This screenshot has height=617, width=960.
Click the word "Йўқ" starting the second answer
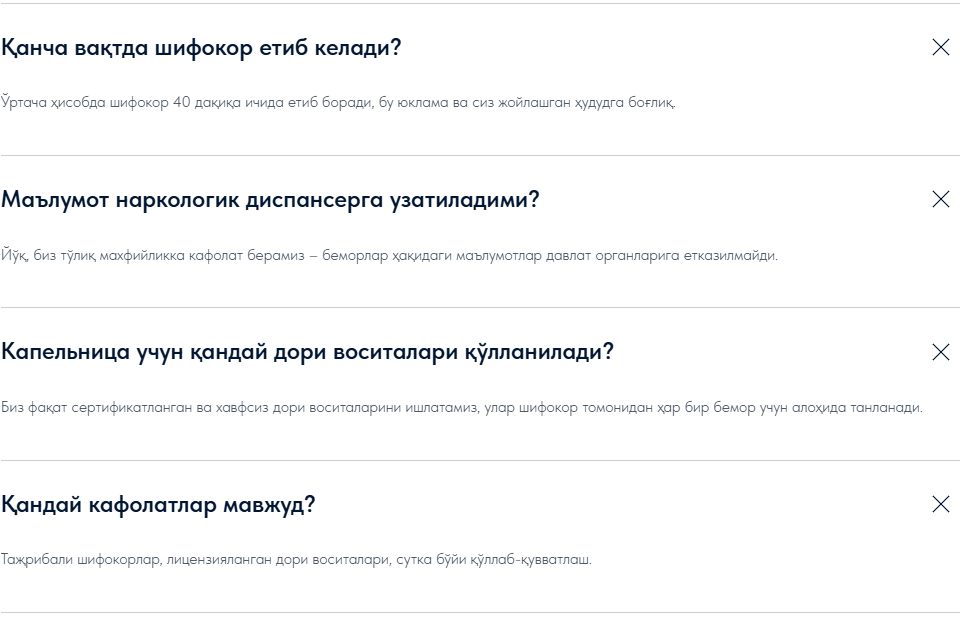coord(14,255)
